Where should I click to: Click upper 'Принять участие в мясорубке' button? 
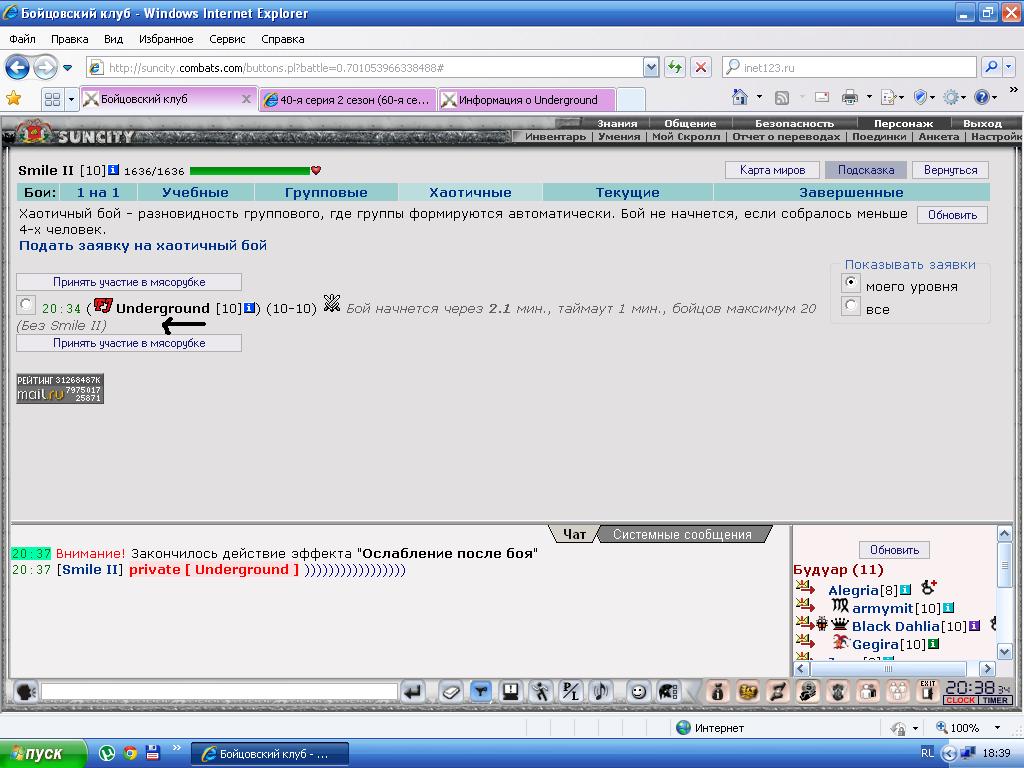click(x=129, y=281)
